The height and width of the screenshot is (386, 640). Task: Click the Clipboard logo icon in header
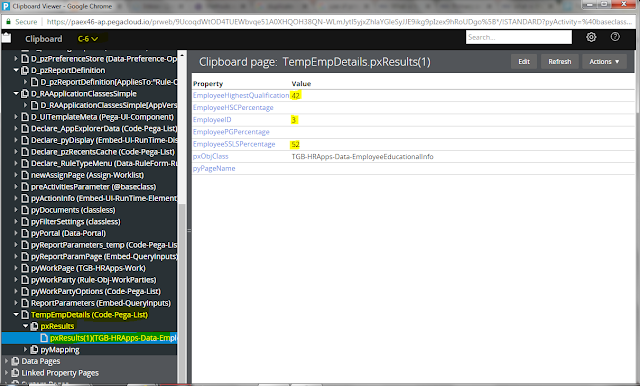[7, 38]
